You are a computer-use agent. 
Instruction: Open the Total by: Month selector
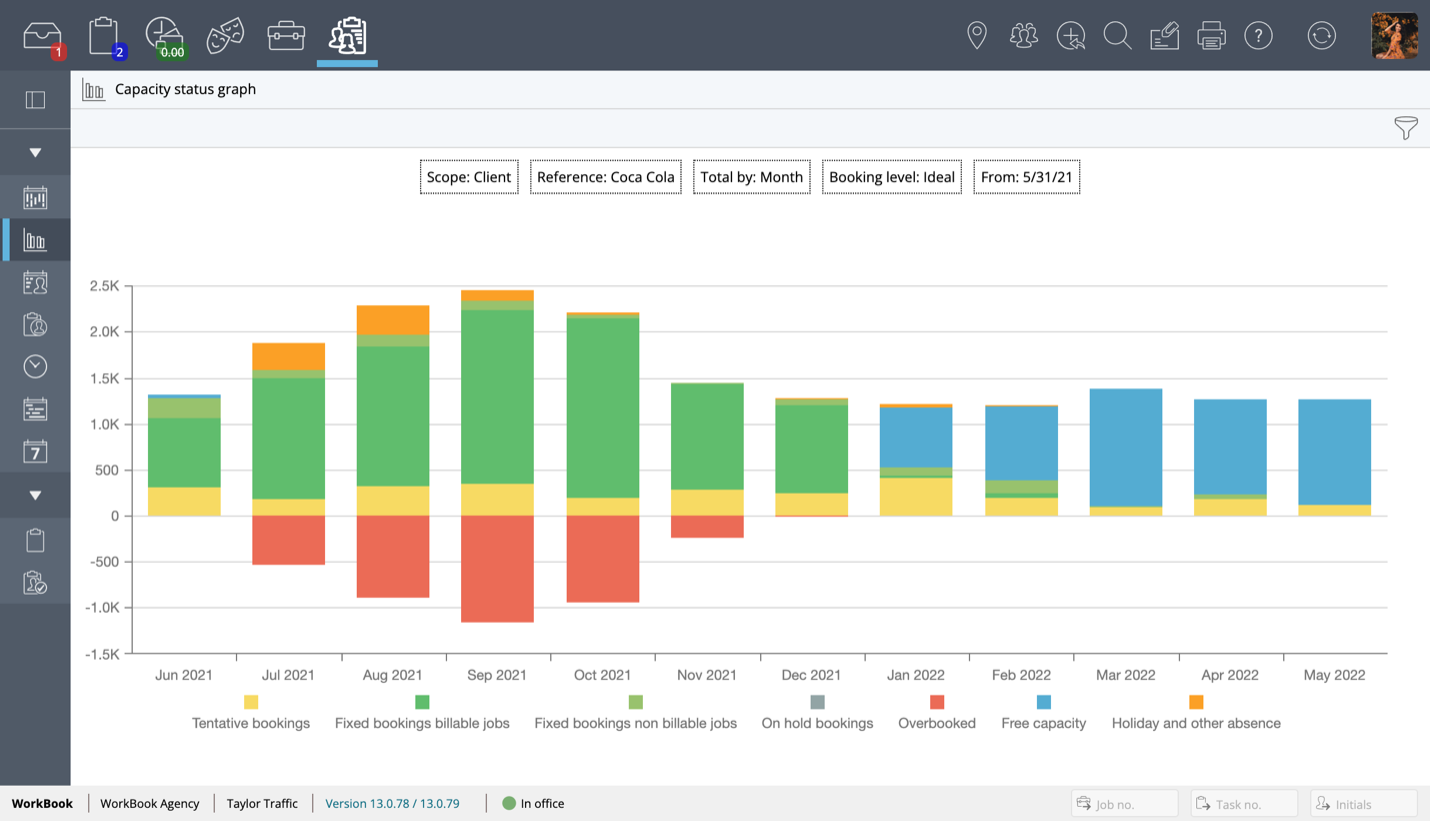(751, 177)
